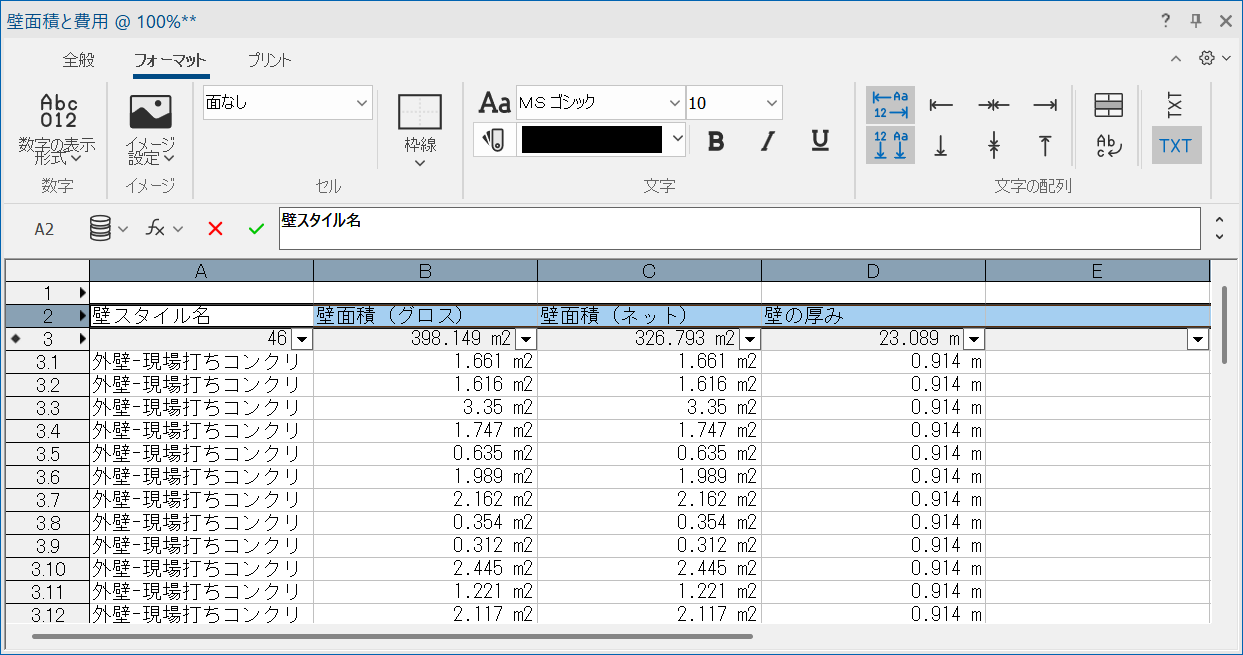Screen dimensions: 1243x655
Task: Center text horizontally in cell
Action: click(993, 104)
